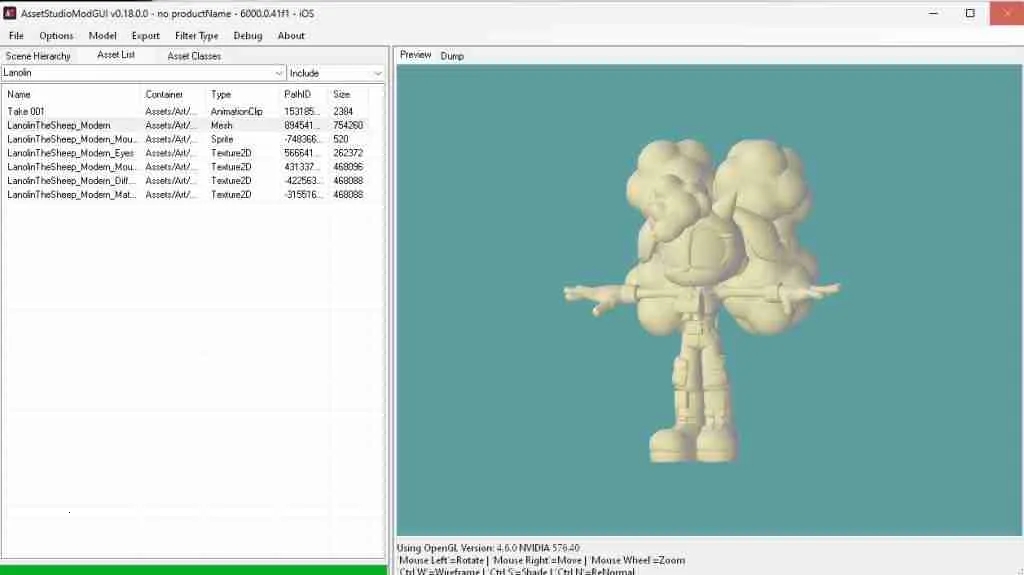Open the Export menu
The width and height of the screenshot is (1024, 575).
(146, 36)
